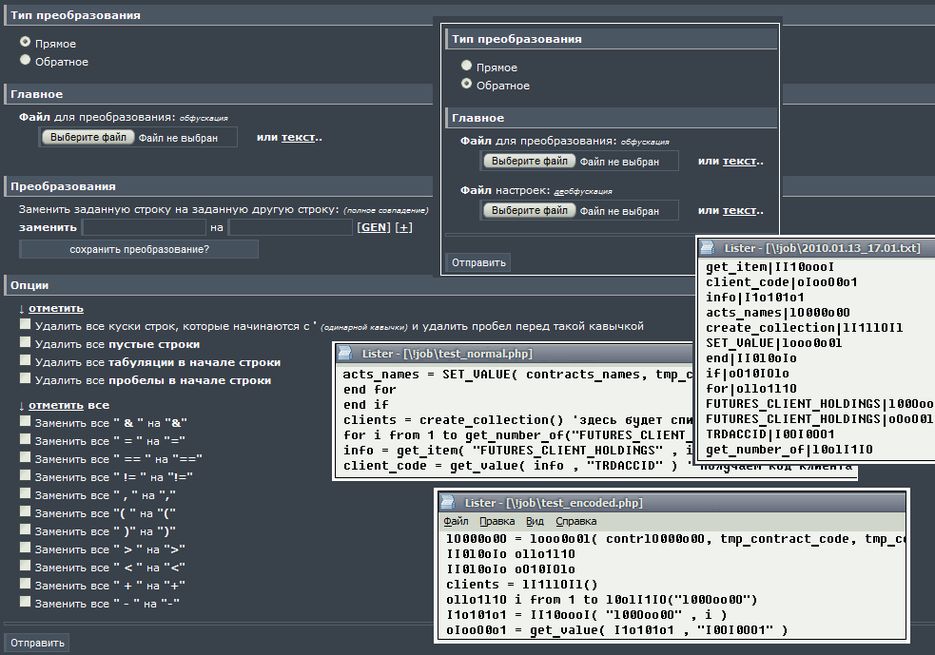This screenshot has width=935, height=655.
Task: Toggle the replace " != " with "!=" checkbox
Action: click(25, 477)
